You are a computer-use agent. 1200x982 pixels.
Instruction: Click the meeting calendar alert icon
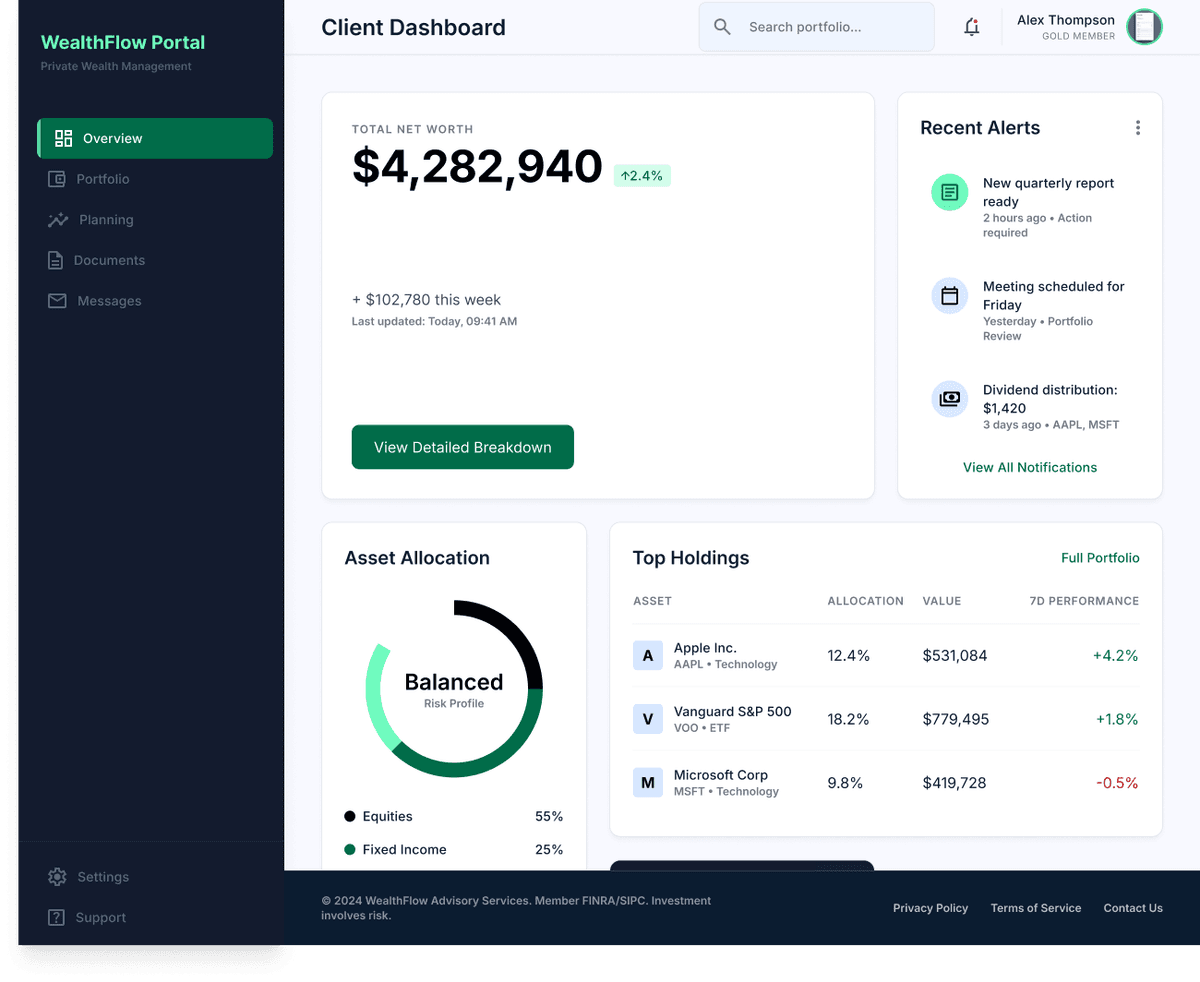(950, 296)
